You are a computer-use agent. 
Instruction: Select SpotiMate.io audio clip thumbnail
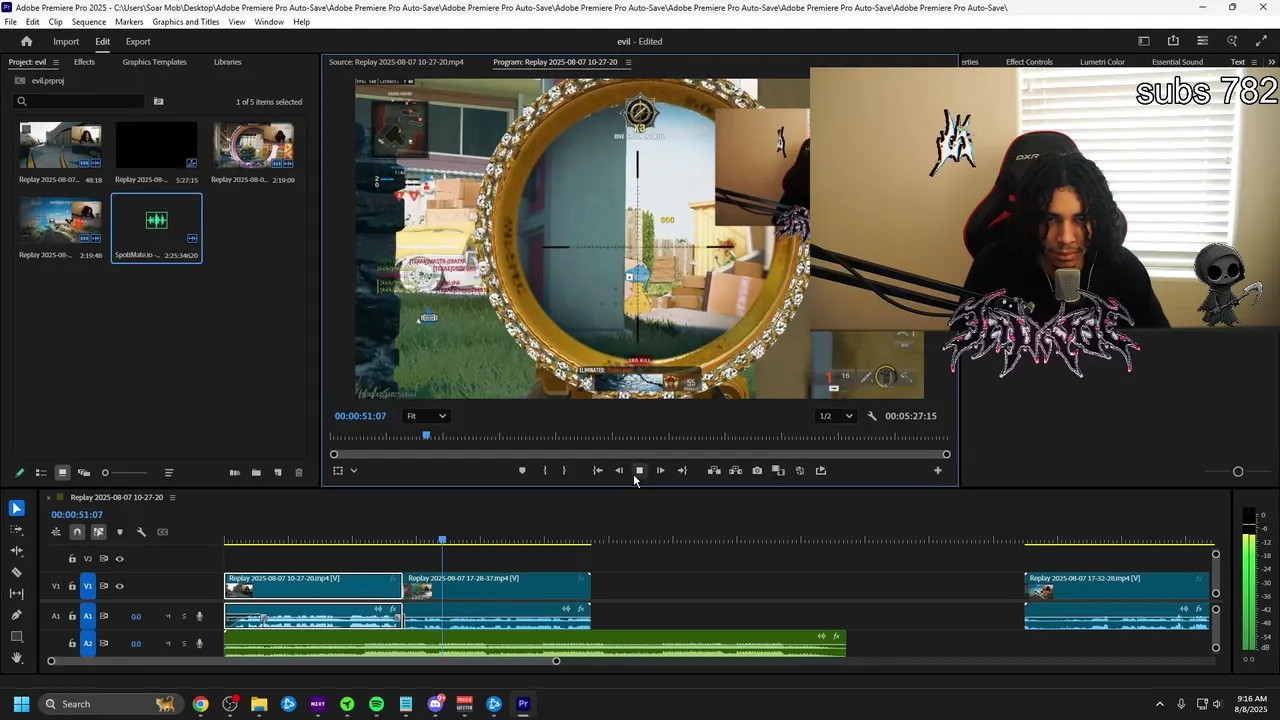tap(156, 221)
